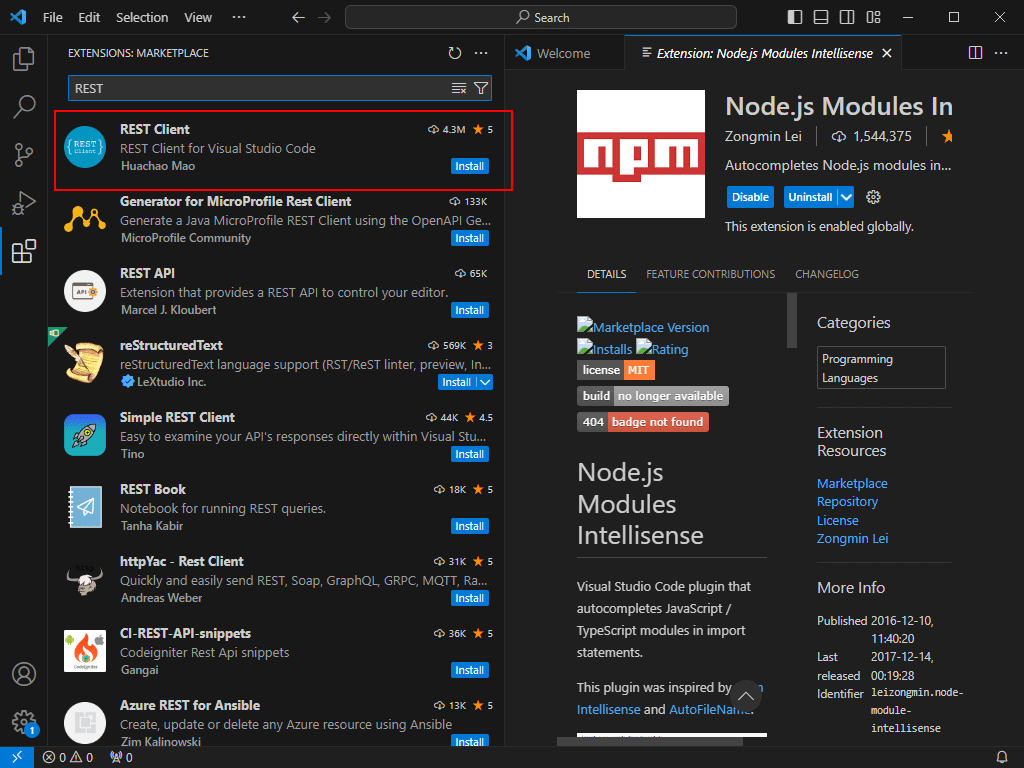Toggle bottom panel layout icon
Viewport: 1024px width, 768px height.
[x=821, y=17]
